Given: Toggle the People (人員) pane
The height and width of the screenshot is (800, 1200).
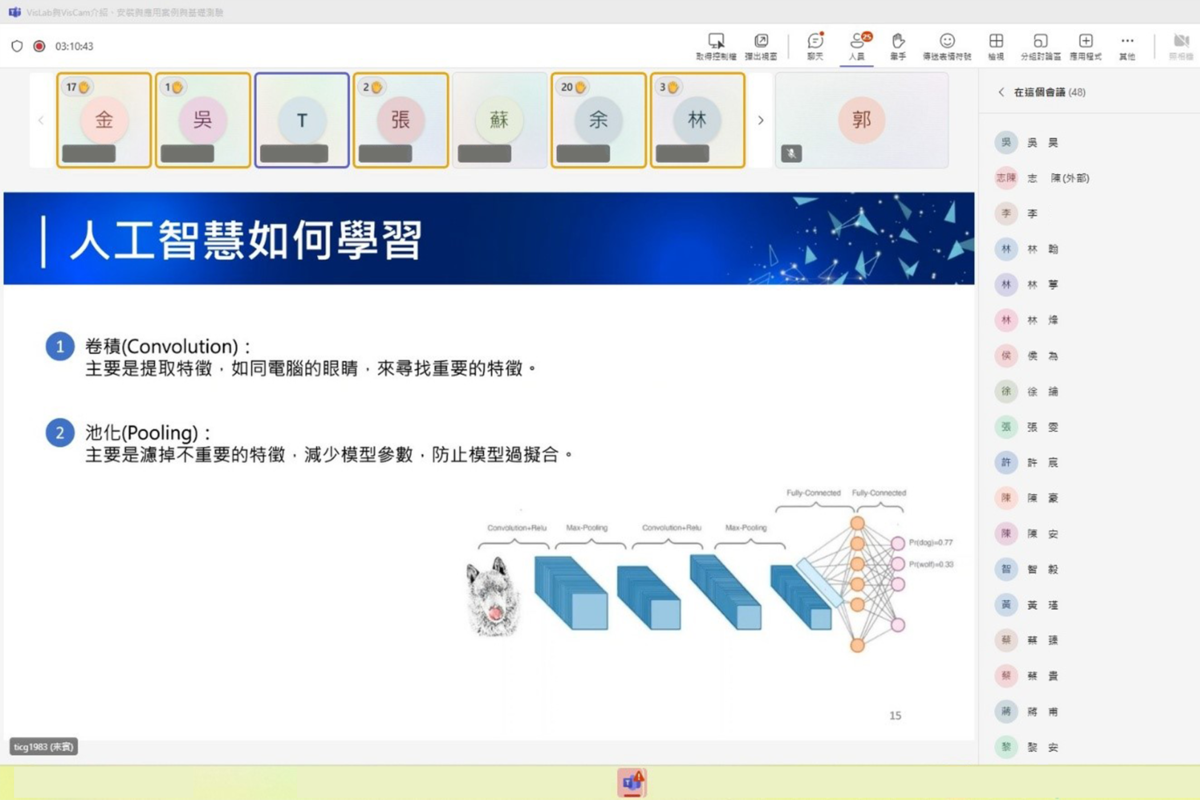Looking at the screenshot, I should point(857,46).
